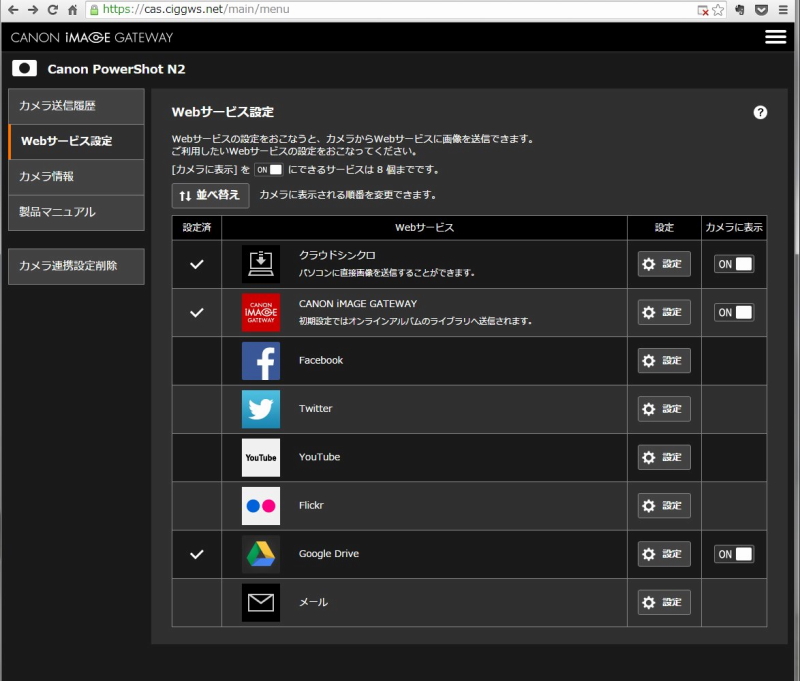Click the 並べ替え sort button
Screen dimensions: 800x681
click(210, 195)
